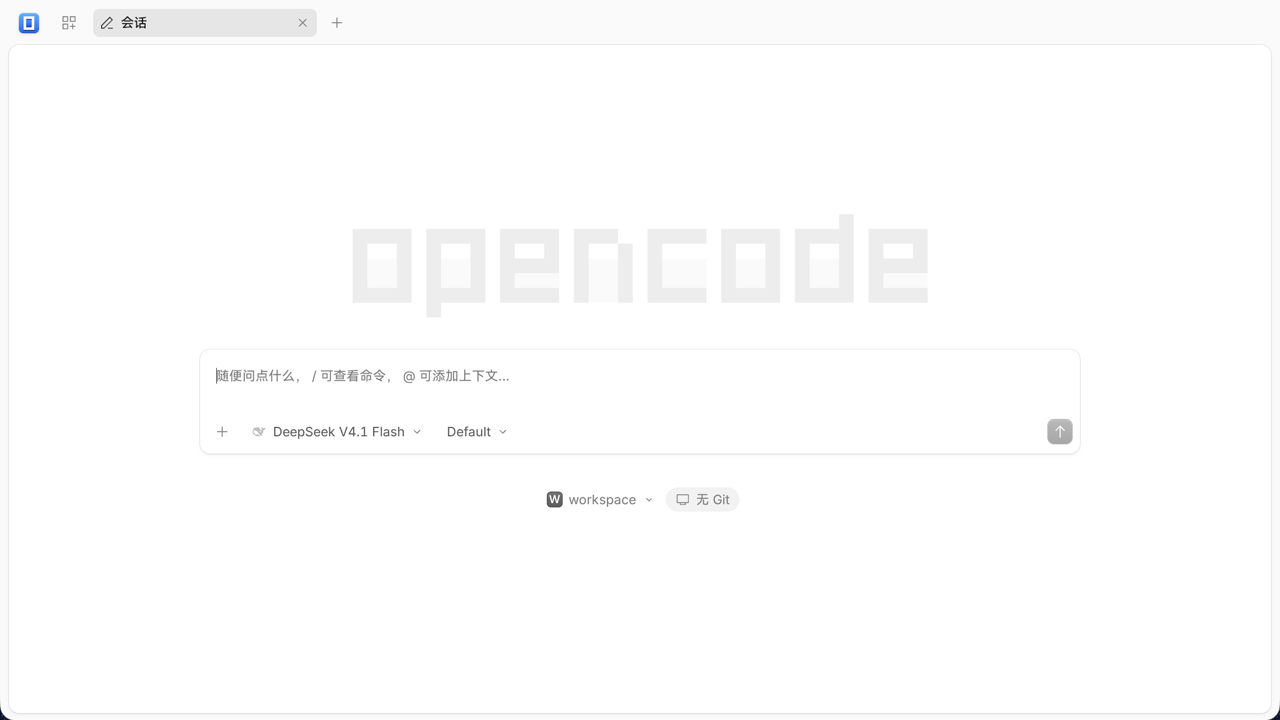Open the grid-plus new layout icon
The image size is (1280, 720).
(x=69, y=23)
